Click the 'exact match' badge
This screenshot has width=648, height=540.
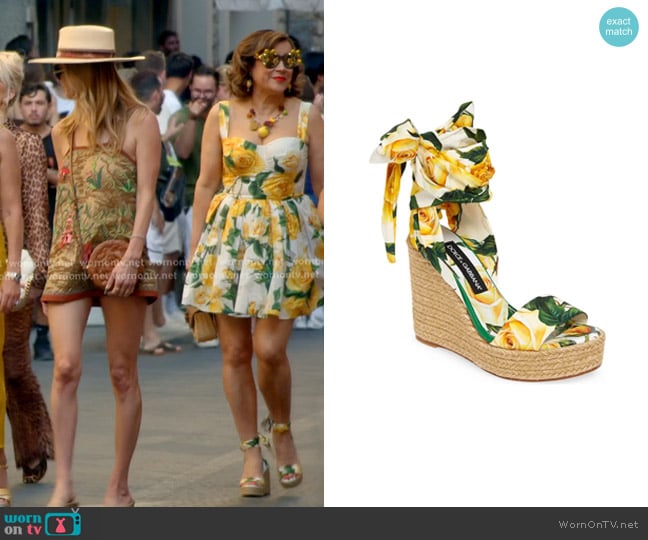tap(619, 26)
